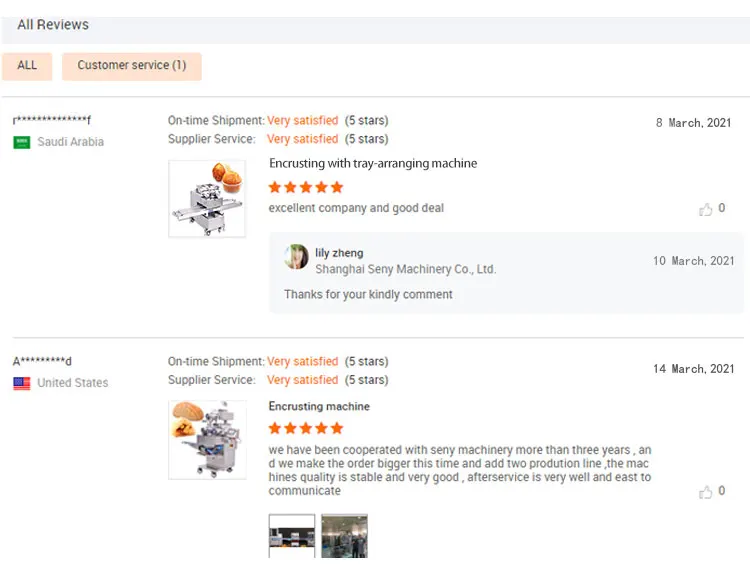750x572 pixels.
Task: Click the reviewer name A*********d
Action: click(42, 361)
